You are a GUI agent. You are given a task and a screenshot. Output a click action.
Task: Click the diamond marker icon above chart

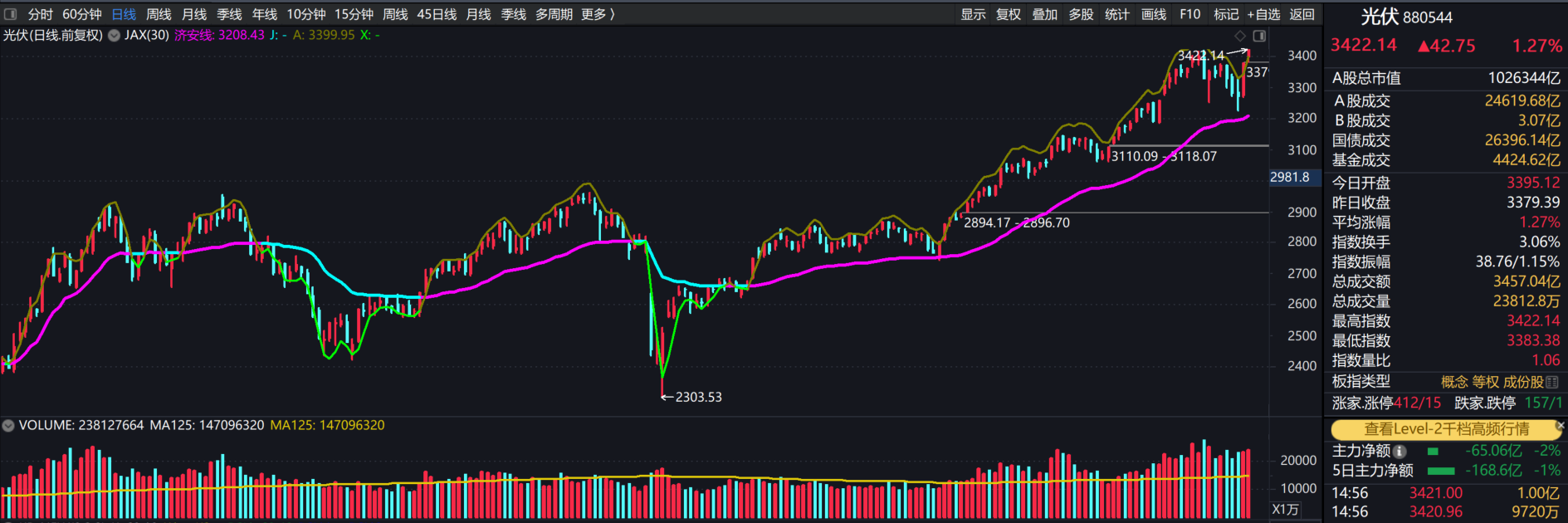[x=1240, y=36]
